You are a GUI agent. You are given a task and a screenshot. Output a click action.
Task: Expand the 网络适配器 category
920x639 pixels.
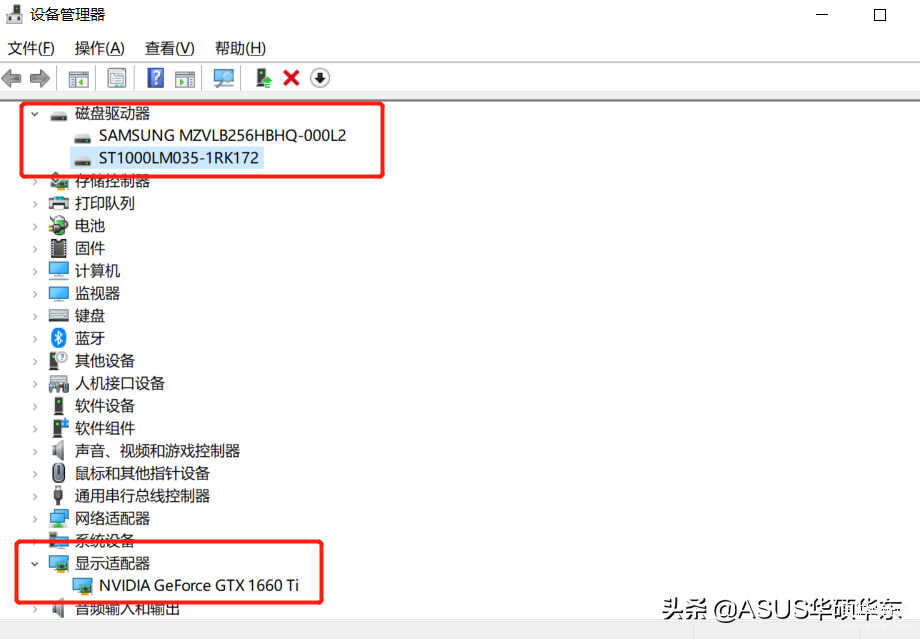(x=35, y=519)
